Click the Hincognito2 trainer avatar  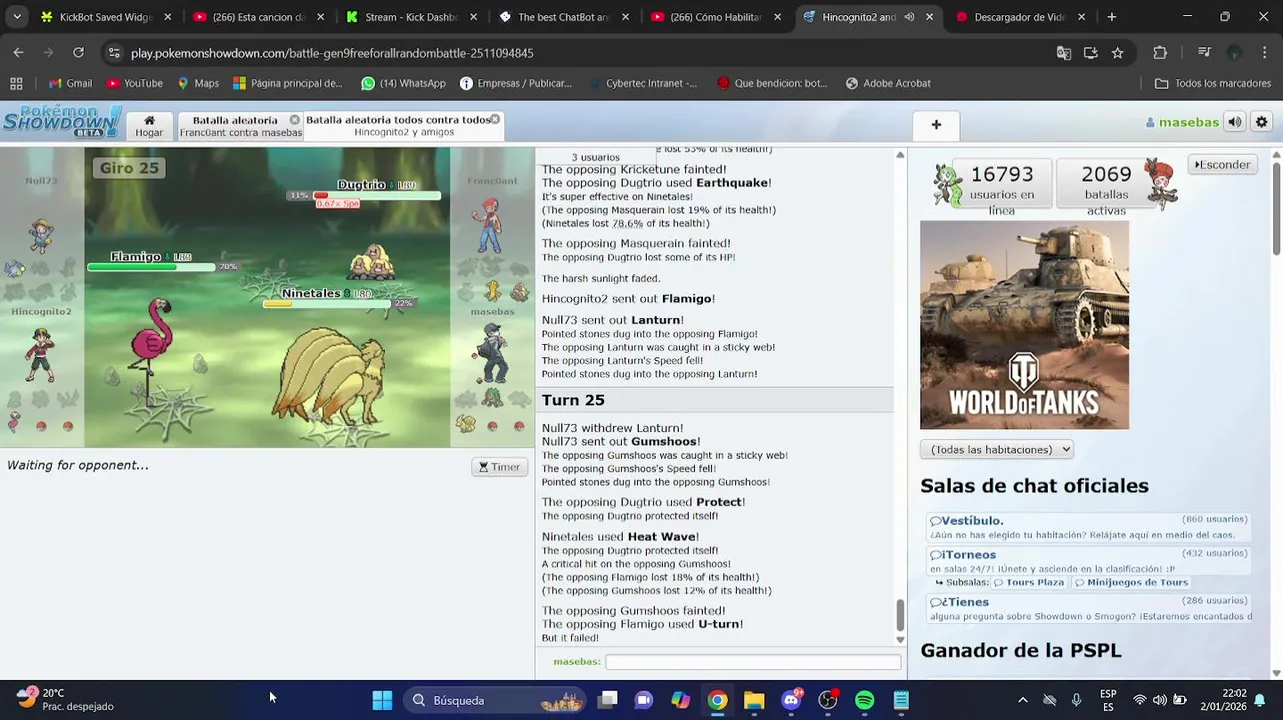[x=39, y=354]
